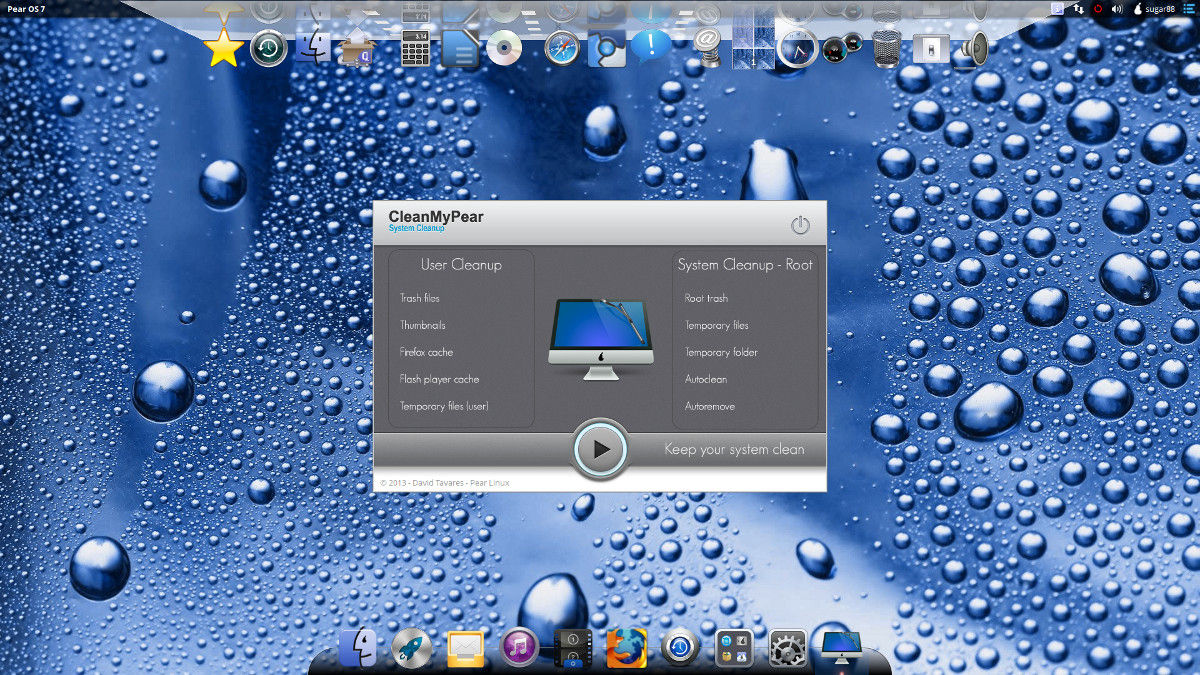
Task: Launch the Calculator from the top dock
Action: point(415,46)
